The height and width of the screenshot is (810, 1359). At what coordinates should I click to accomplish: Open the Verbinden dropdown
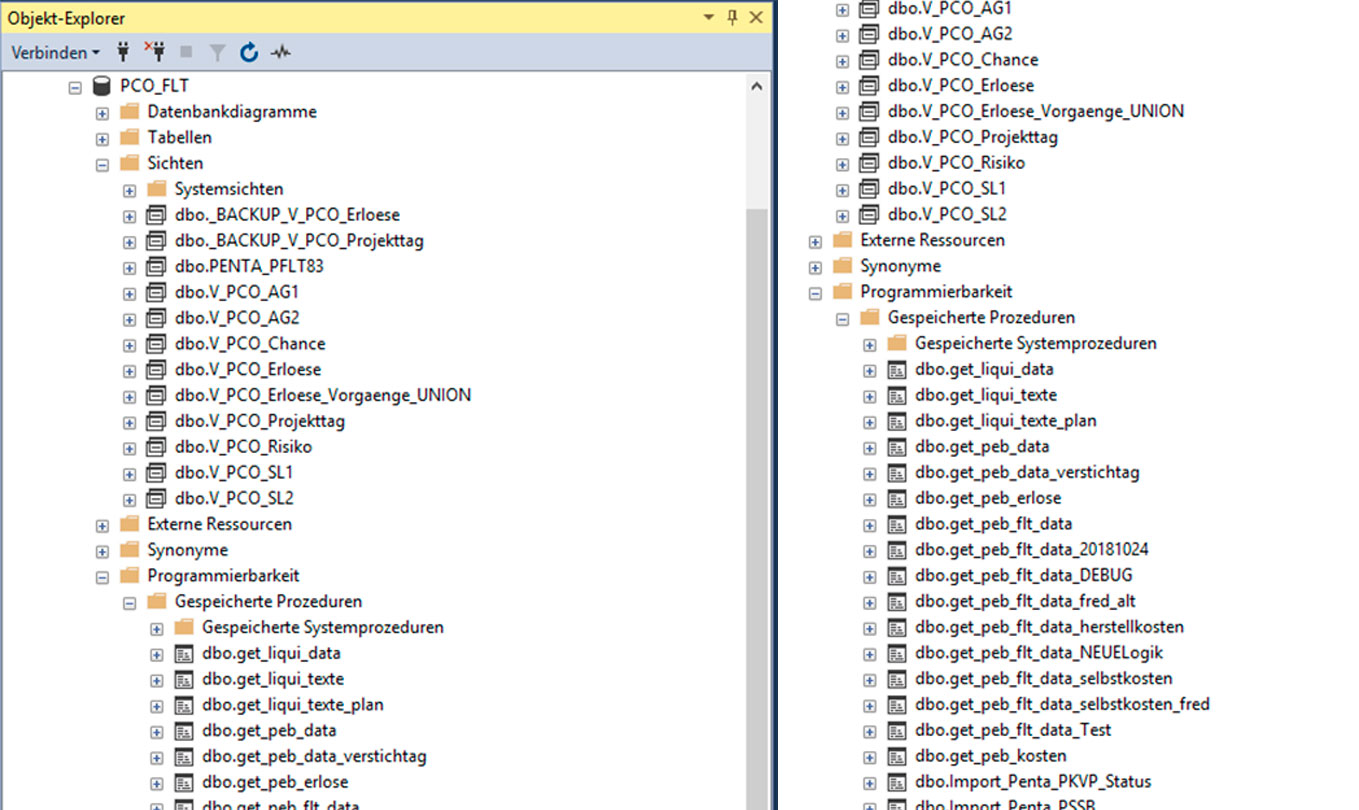[56, 52]
